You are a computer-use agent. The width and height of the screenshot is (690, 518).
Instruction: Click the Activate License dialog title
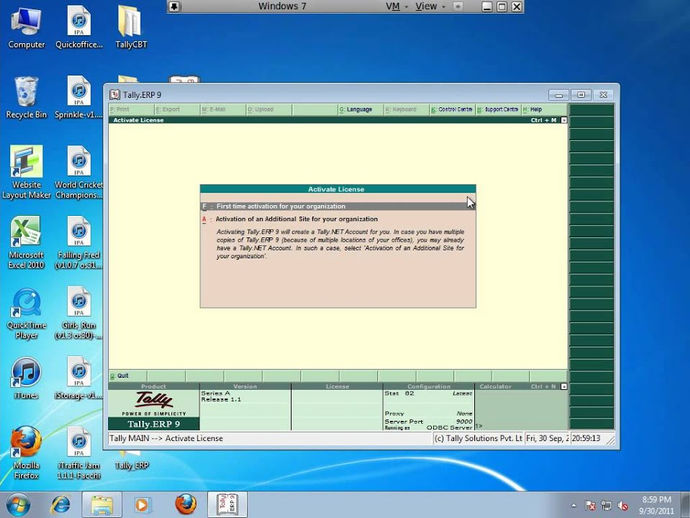(336, 189)
